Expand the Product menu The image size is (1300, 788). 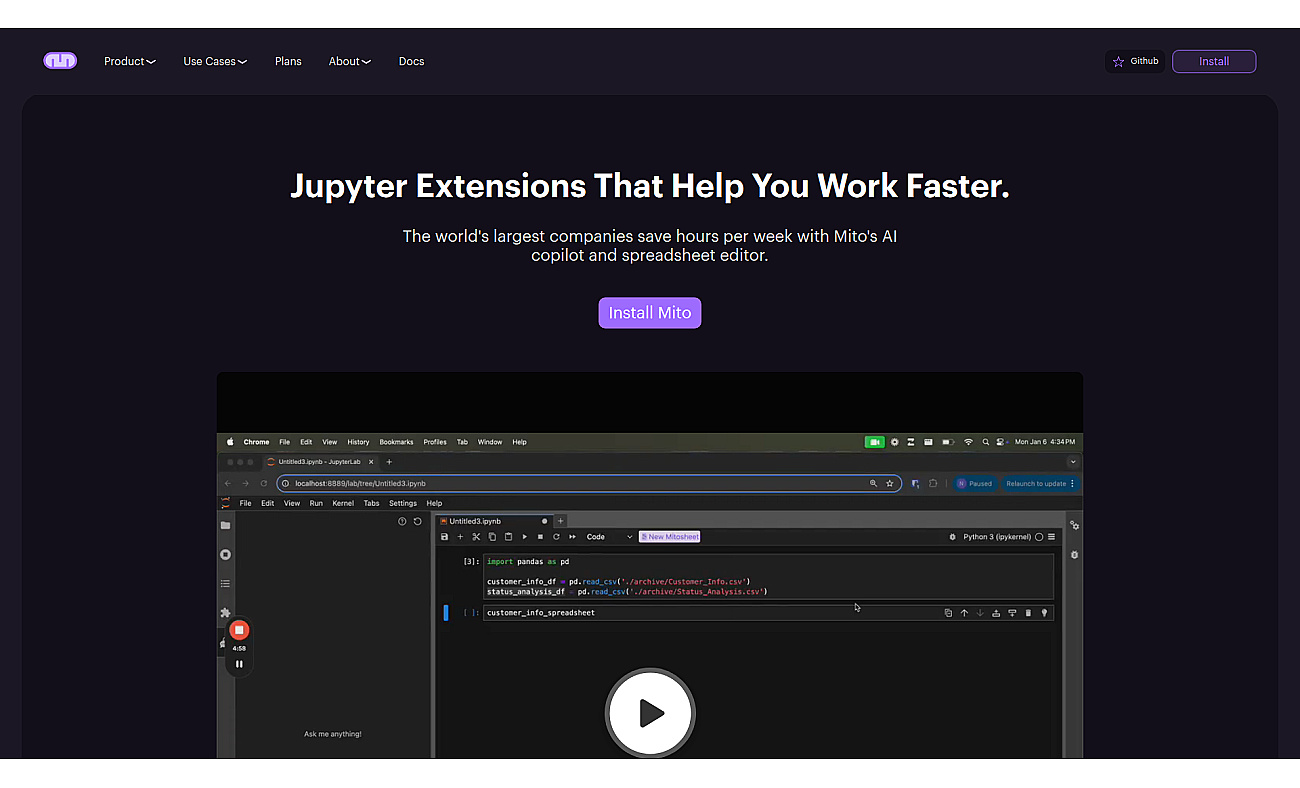(130, 61)
